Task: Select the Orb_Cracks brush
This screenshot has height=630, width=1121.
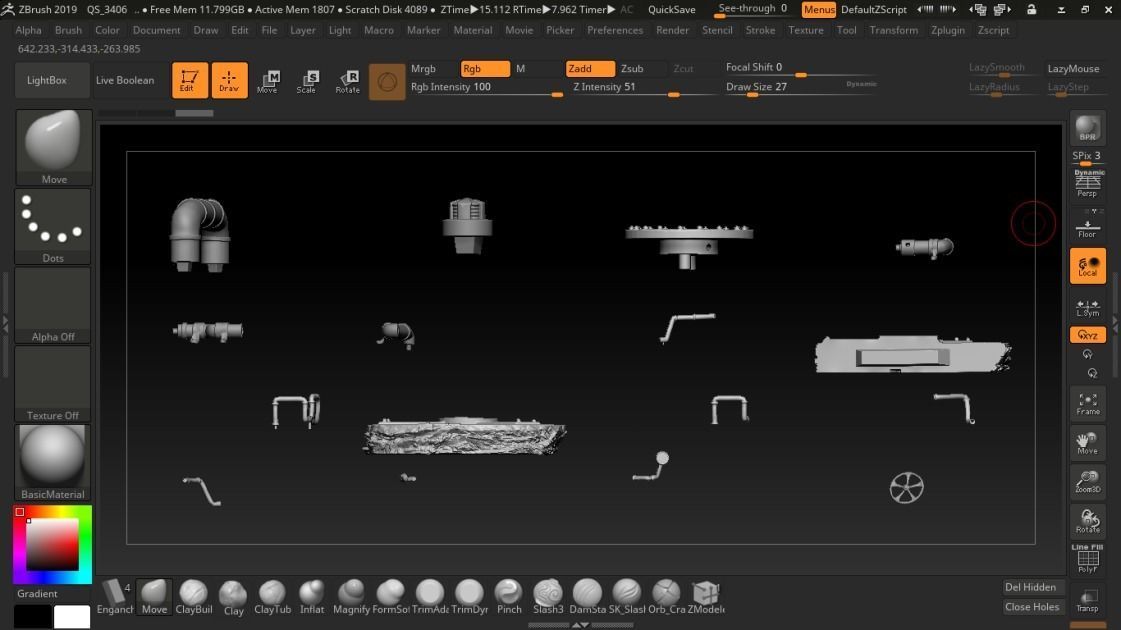Action: click(666, 596)
